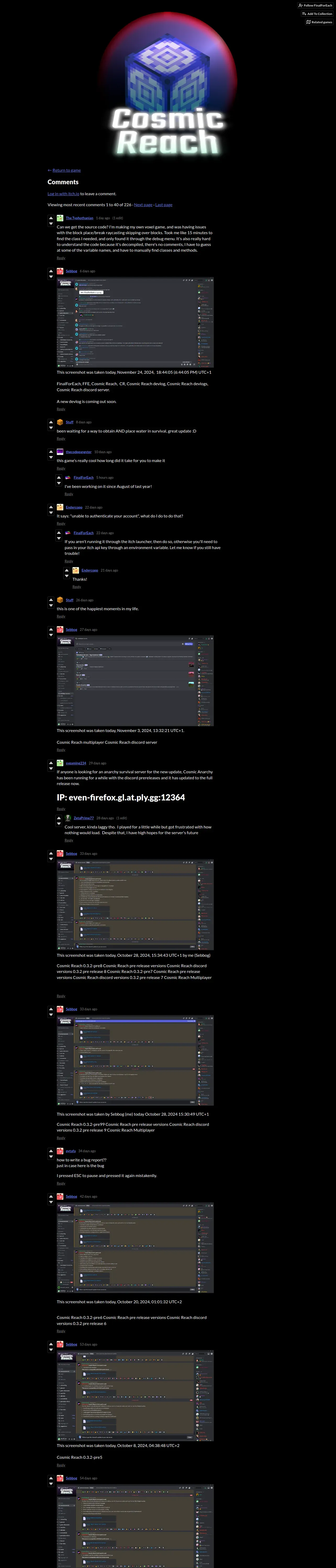This screenshot has height=1568, width=336.
Task: Downvote Stuff's comment from 8 days ago
Action: [x=51, y=428]
